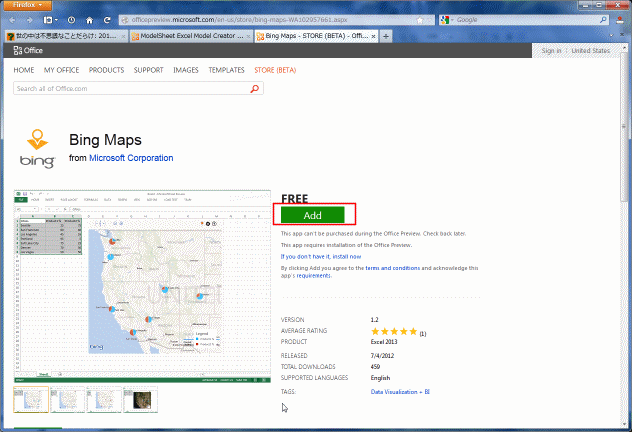Viewport: 632px width, 432px height.
Task: Select the first screenshot thumbnail
Action: click(30, 400)
